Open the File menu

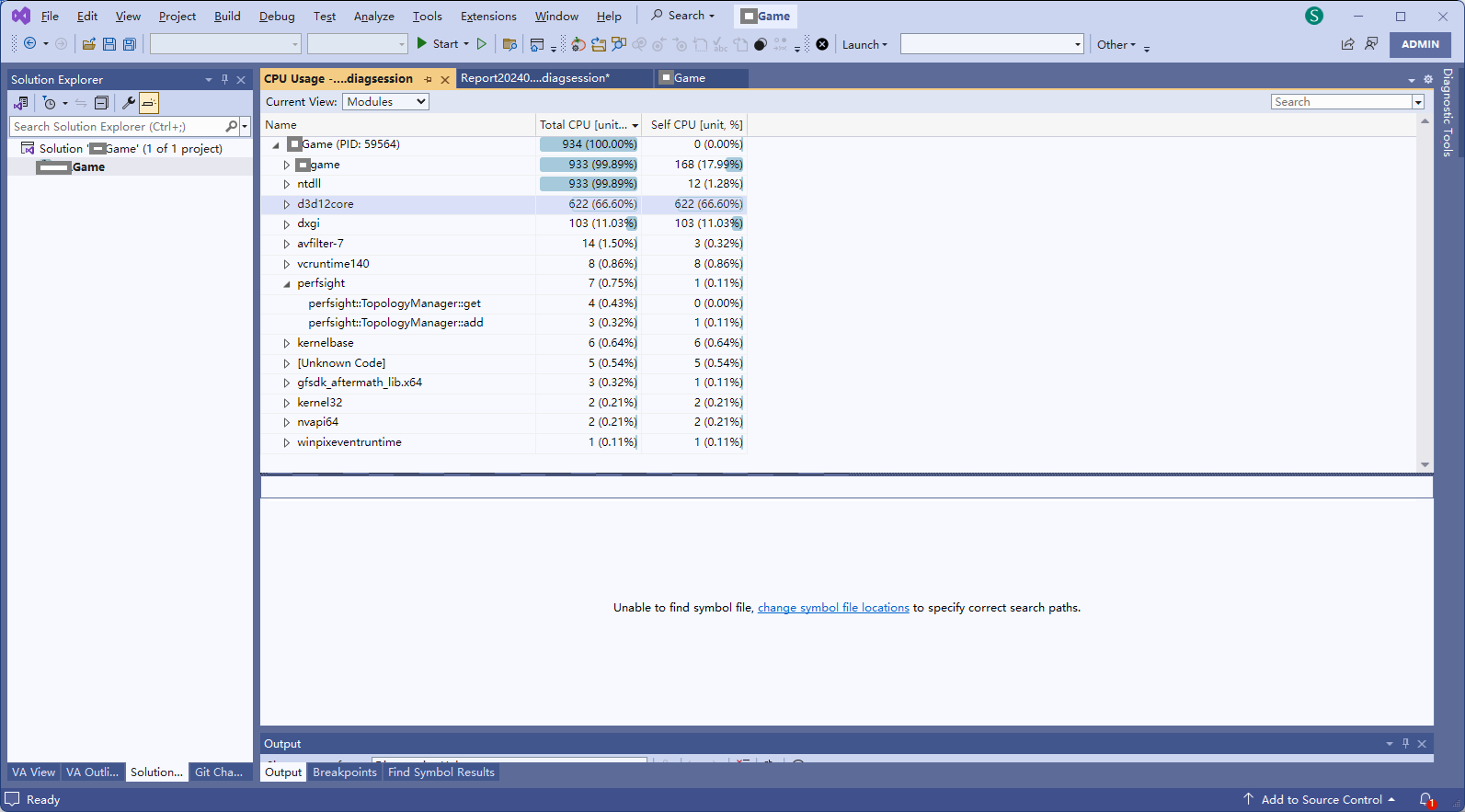tap(50, 16)
